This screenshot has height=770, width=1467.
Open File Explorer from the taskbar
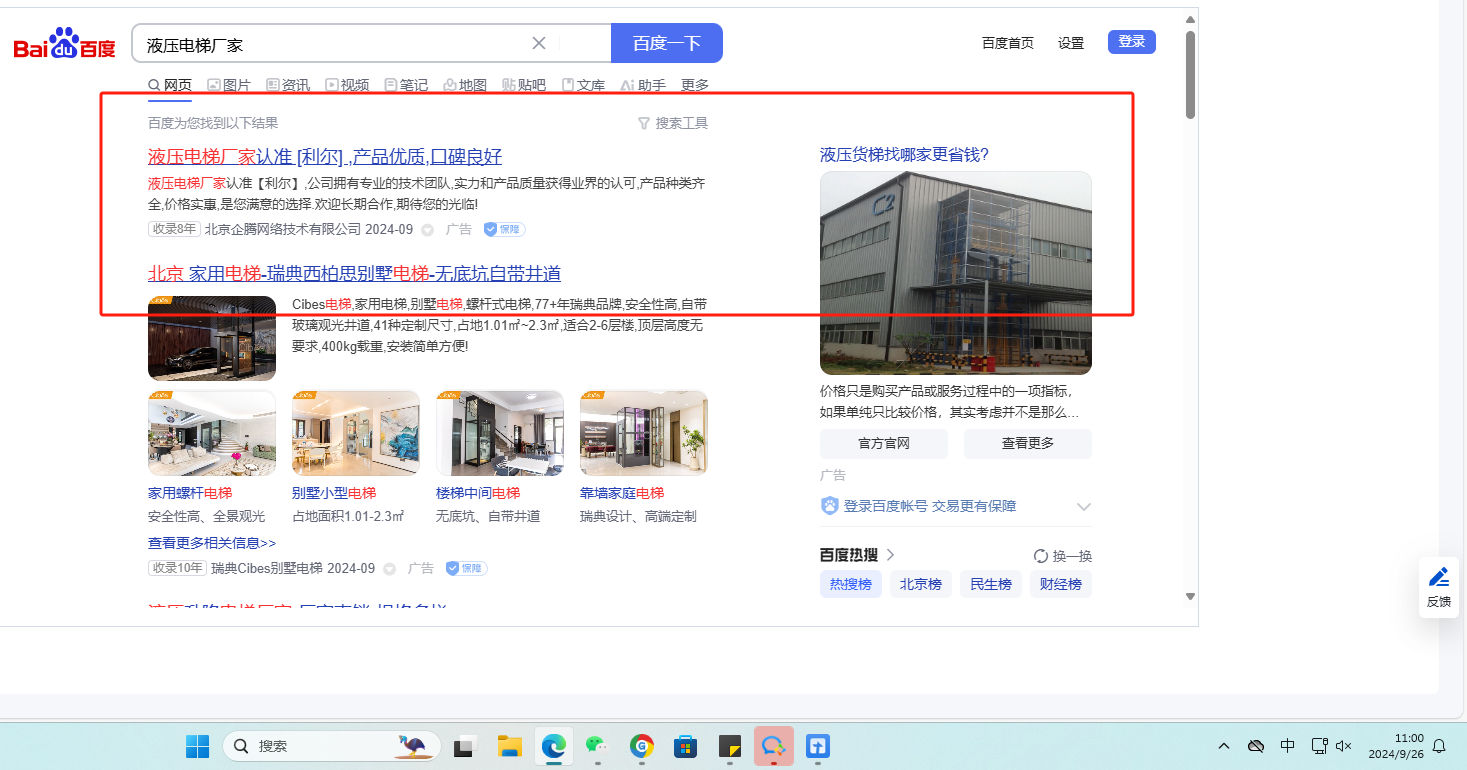[x=510, y=746]
